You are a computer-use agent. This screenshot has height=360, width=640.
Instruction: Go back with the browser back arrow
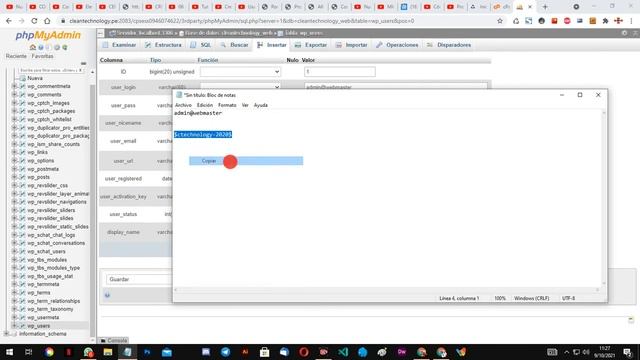click(x=9, y=21)
